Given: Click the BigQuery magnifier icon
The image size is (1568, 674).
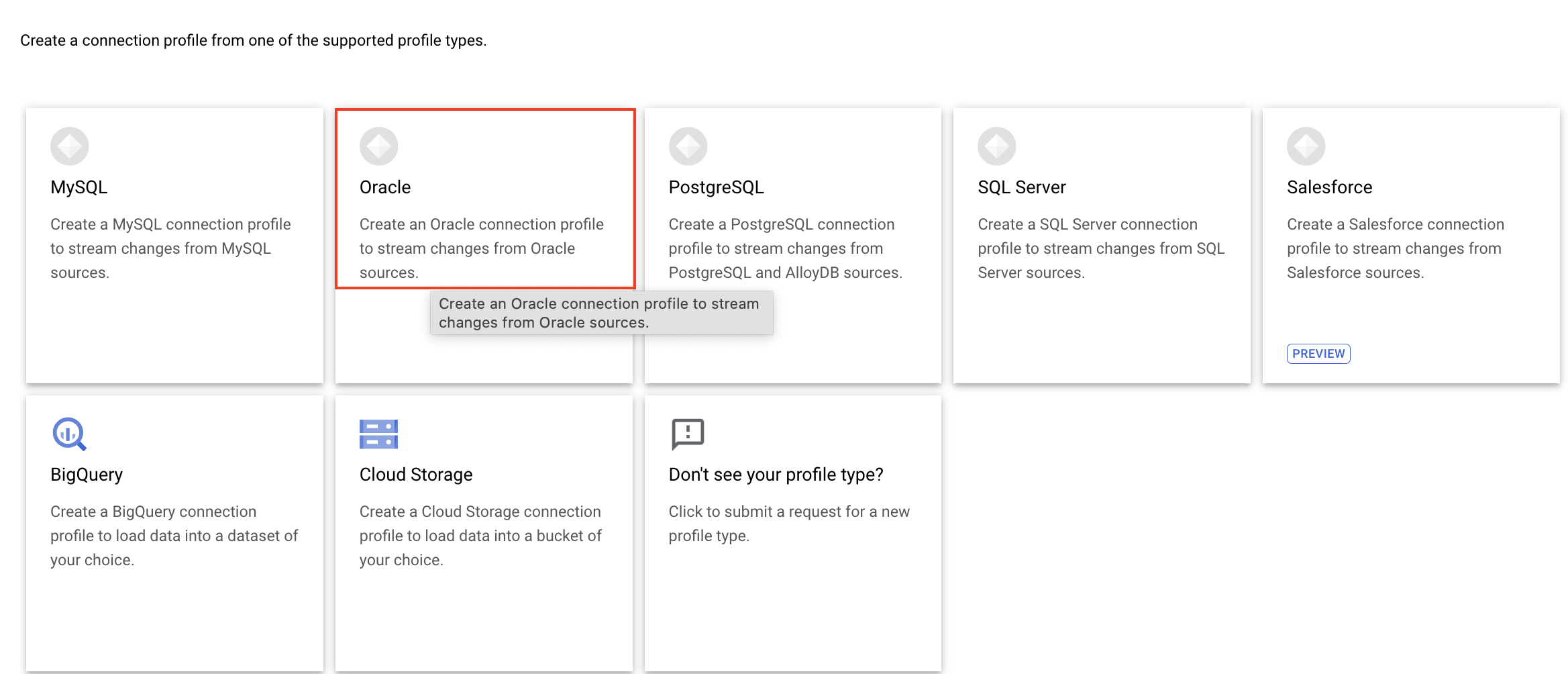Looking at the screenshot, I should 69,434.
